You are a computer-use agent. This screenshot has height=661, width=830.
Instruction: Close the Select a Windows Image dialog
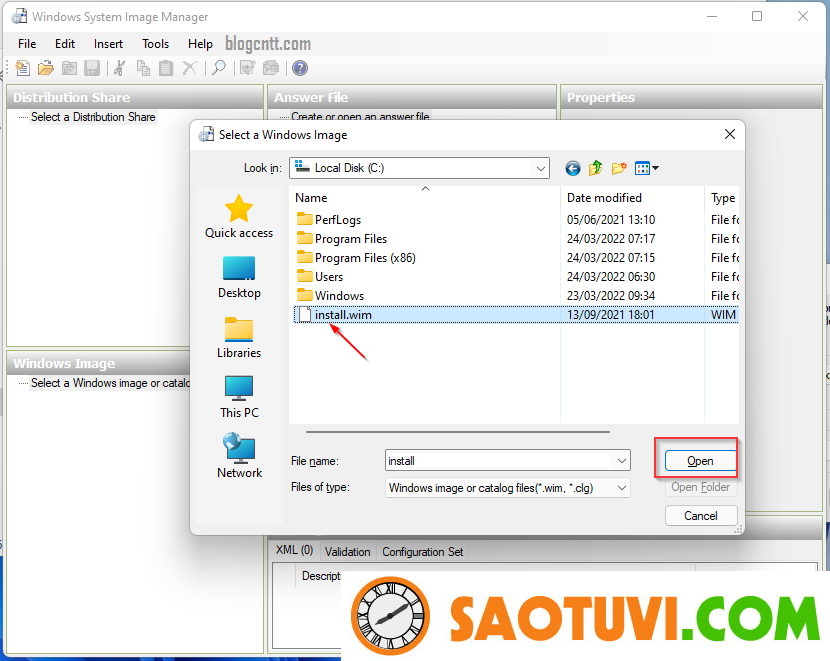click(x=730, y=134)
